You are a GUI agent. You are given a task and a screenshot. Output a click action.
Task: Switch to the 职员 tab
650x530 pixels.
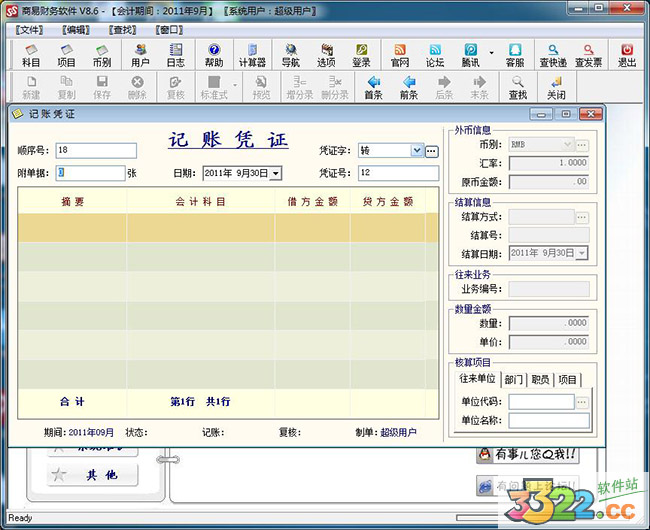540,380
